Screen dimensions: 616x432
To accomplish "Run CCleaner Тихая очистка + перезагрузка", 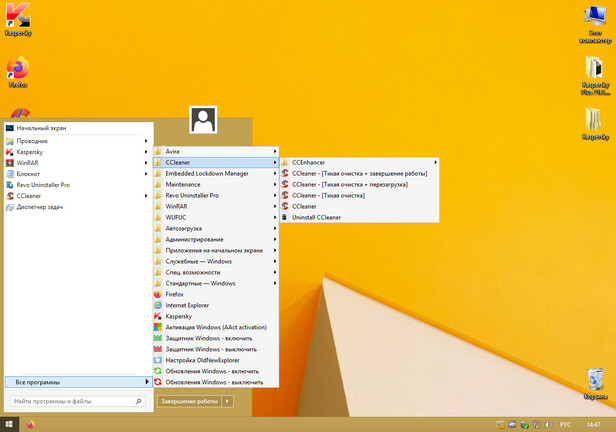I will pos(359,184).
